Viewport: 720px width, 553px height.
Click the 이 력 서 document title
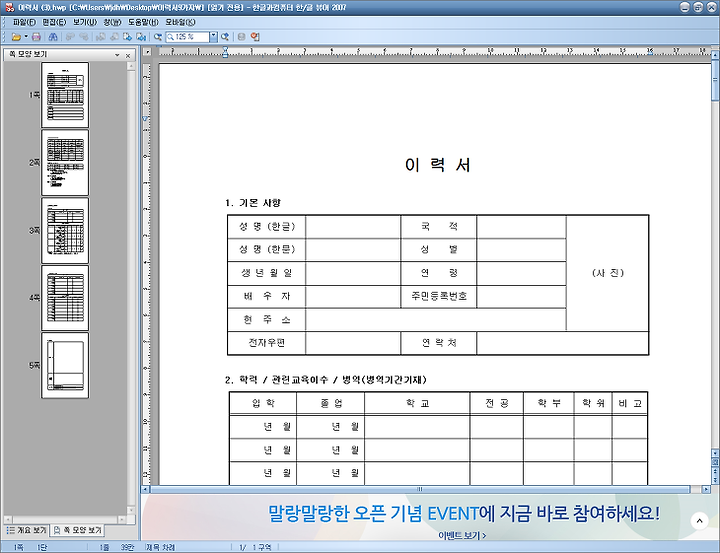[x=438, y=164]
